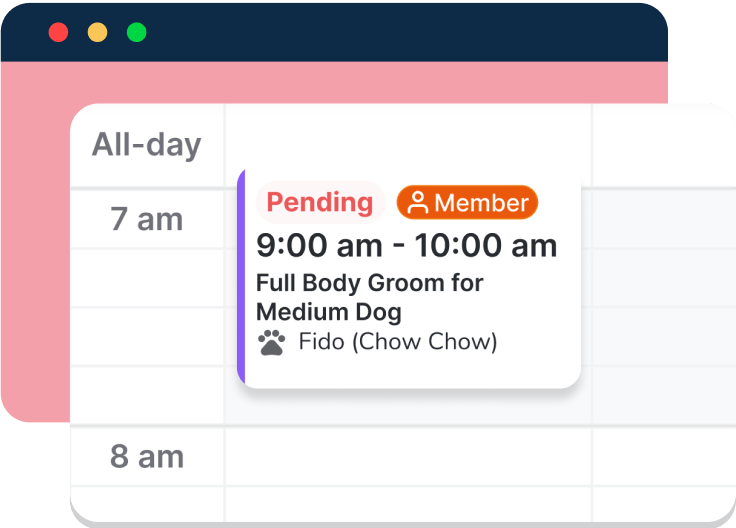Select the 9:00 am - 10:00 am time text

406,245
